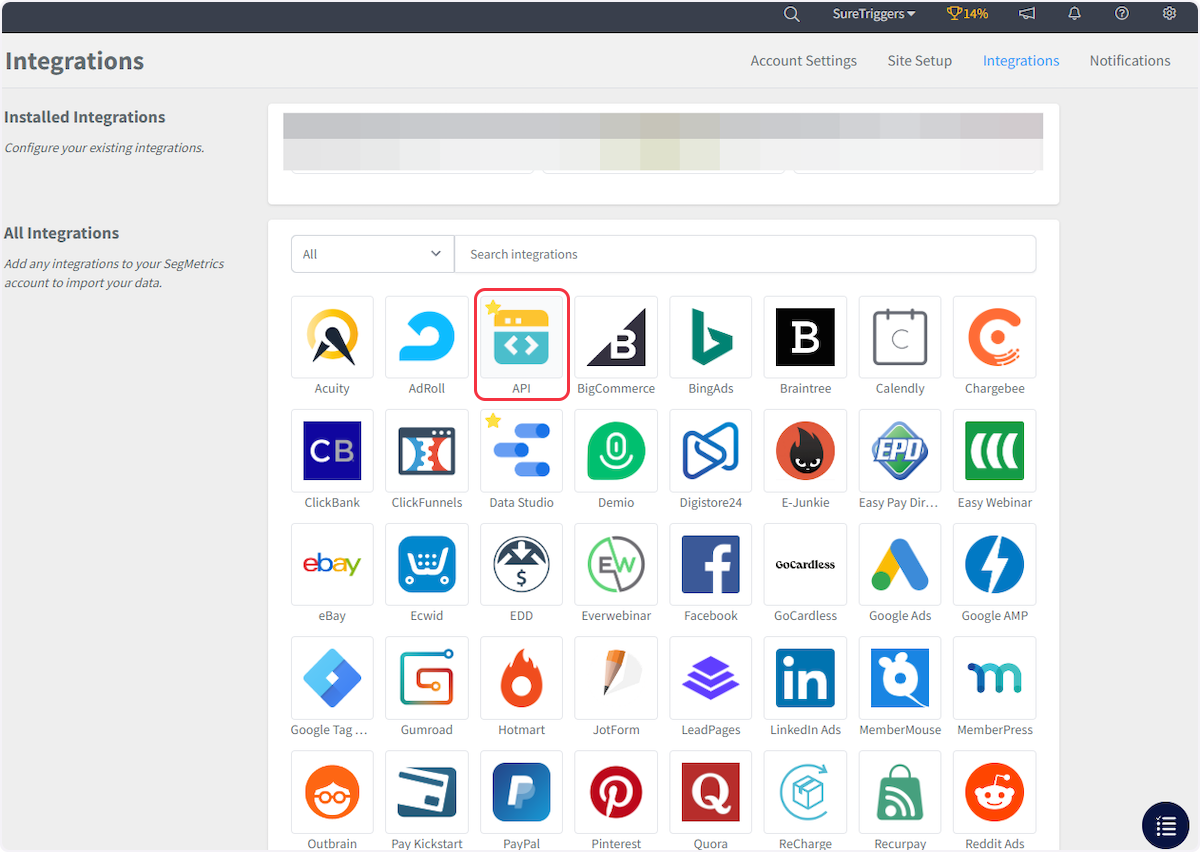Select the Pinterest integration tile
The width and height of the screenshot is (1200, 852).
pos(616,792)
